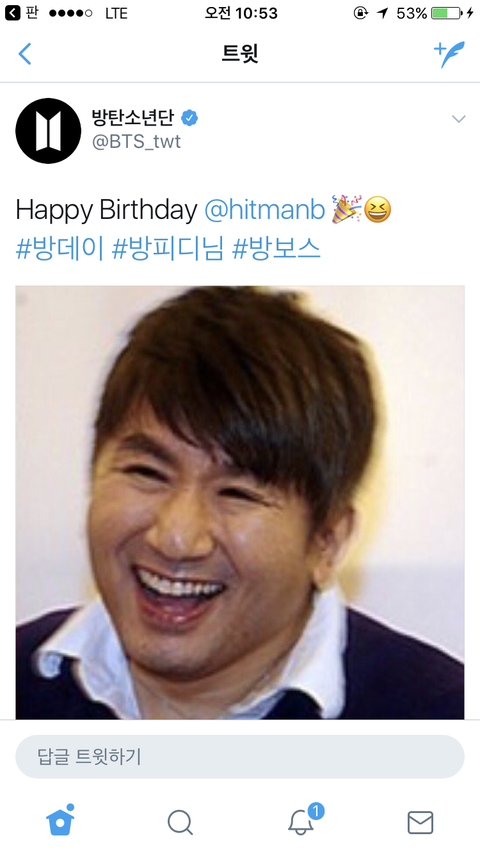
Task: Open the attached tweet photo
Action: click(x=240, y=502)
